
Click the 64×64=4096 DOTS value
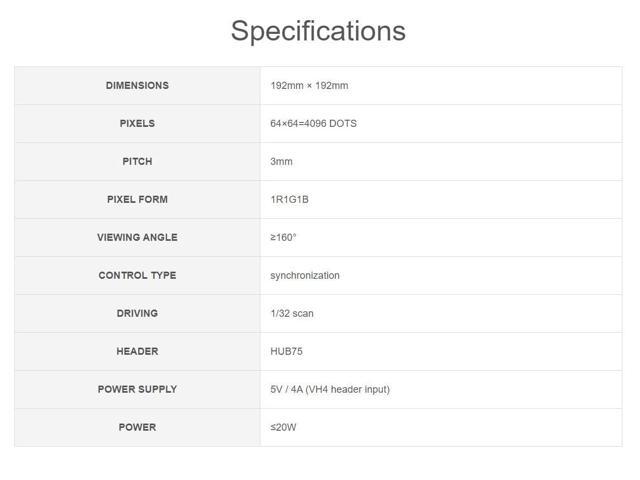click(313, 124)
